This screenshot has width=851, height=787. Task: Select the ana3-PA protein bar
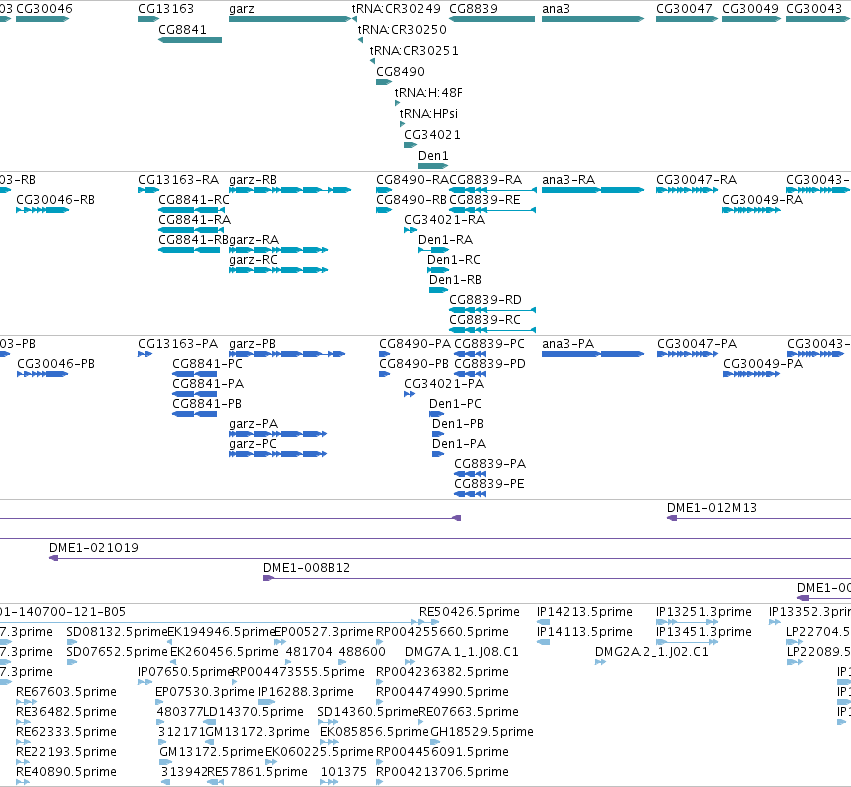tap(593, 354)
